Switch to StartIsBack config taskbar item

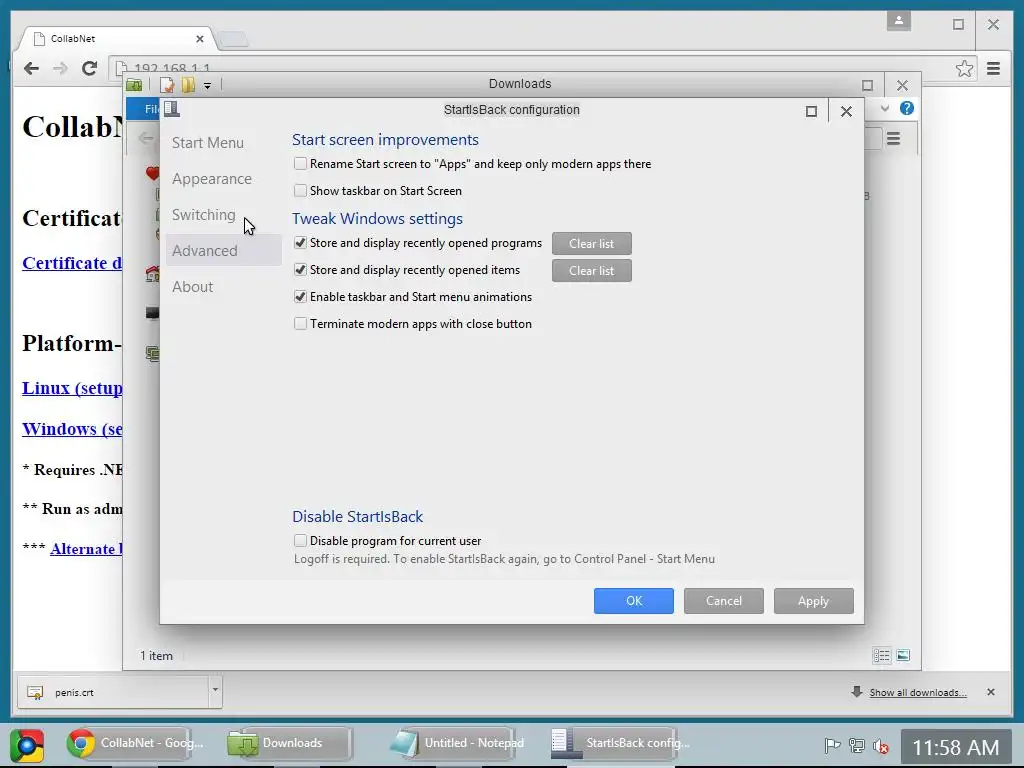click(x=619, y=743)
